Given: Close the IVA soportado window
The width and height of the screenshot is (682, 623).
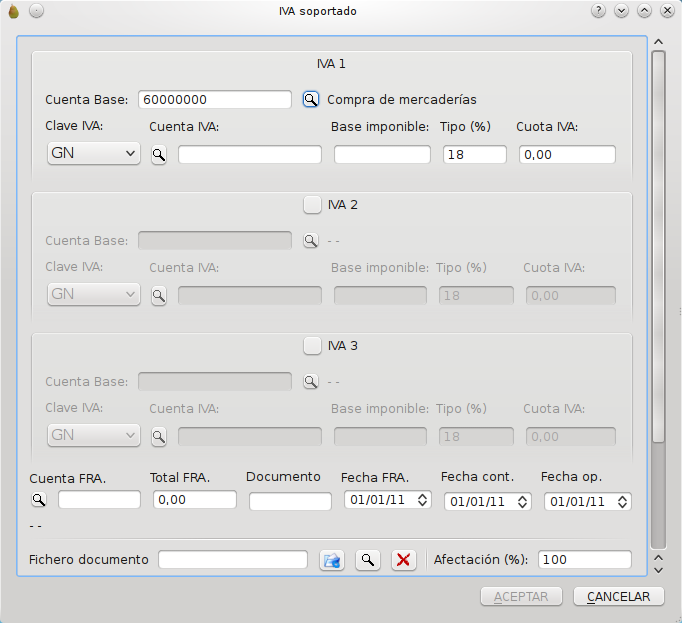Looking at the screenshot, I should pyautogui.click(x=667, y=10).
